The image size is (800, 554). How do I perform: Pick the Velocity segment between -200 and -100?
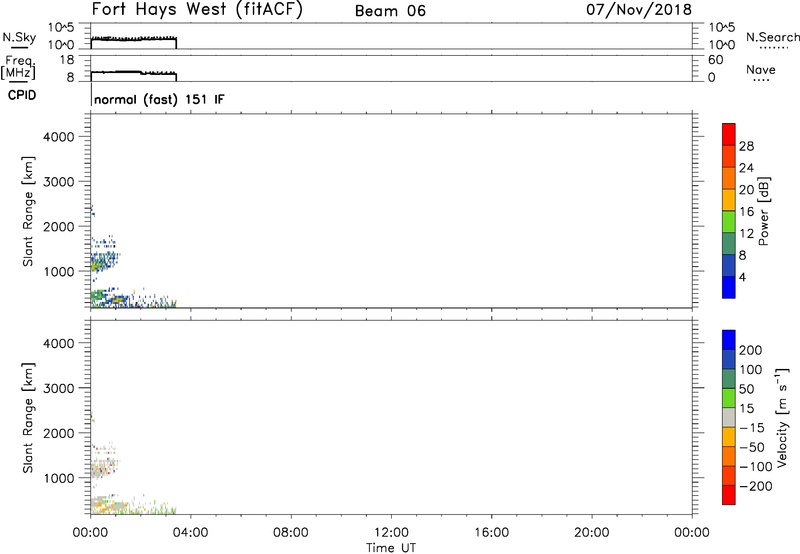(729, 476)
